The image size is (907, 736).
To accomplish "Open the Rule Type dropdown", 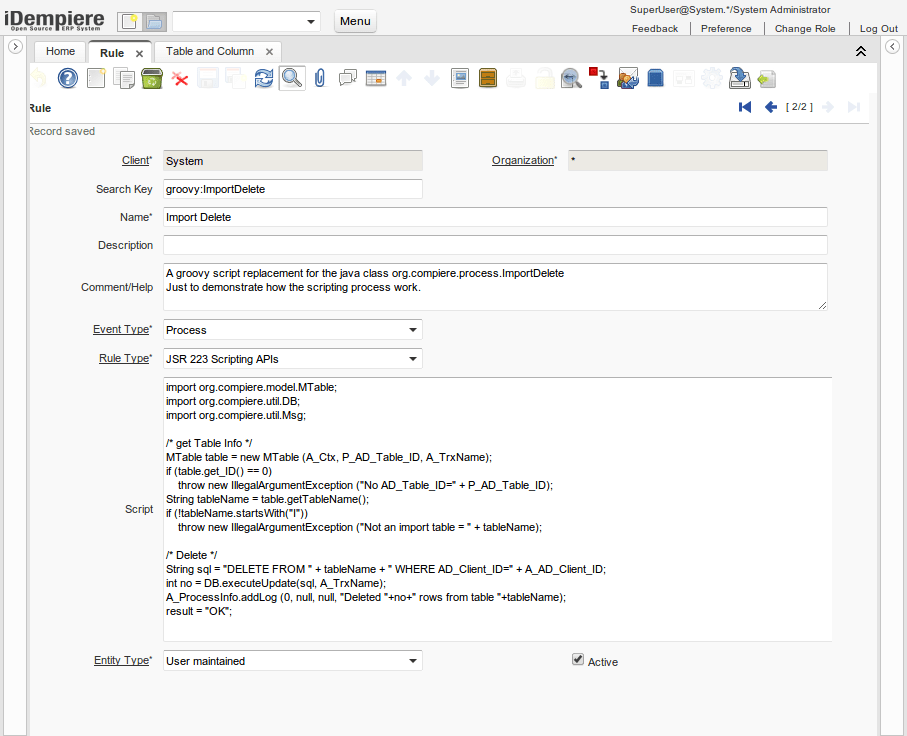I will (412, 359).
